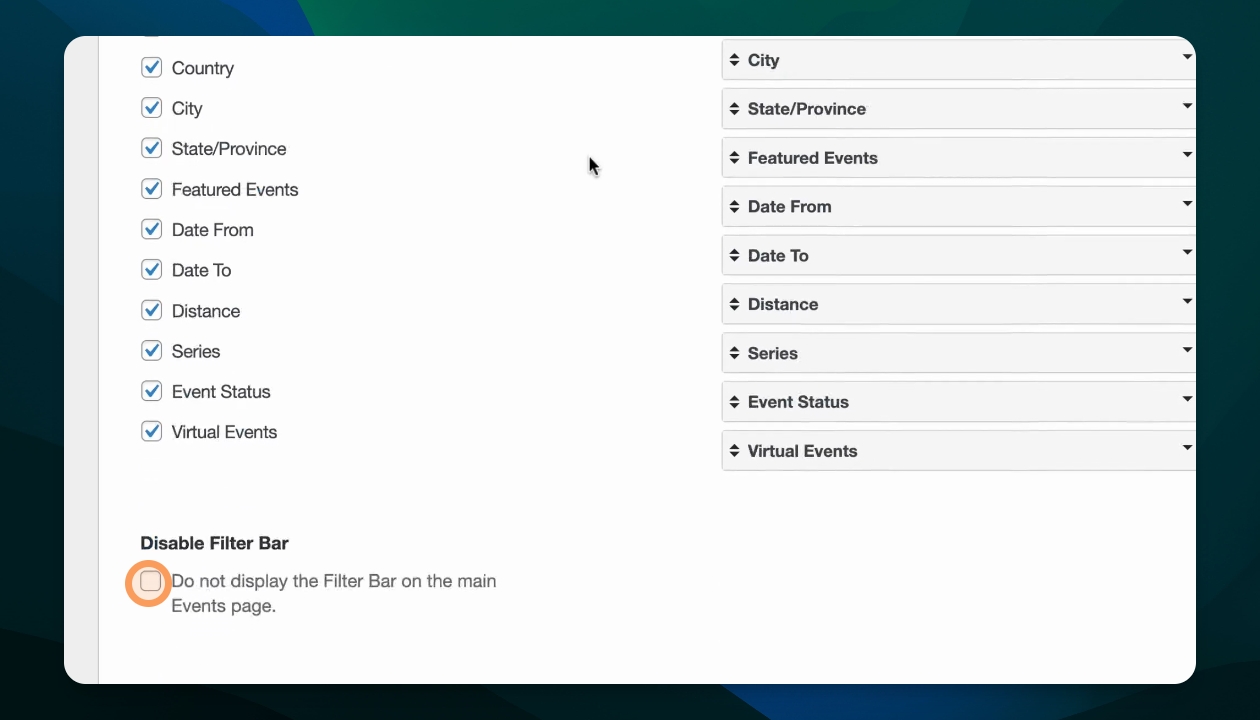Click the sort handle beside Distance
Image resolution: width=1260 pixels, height=720 pixels.
[x=735, y=304]
